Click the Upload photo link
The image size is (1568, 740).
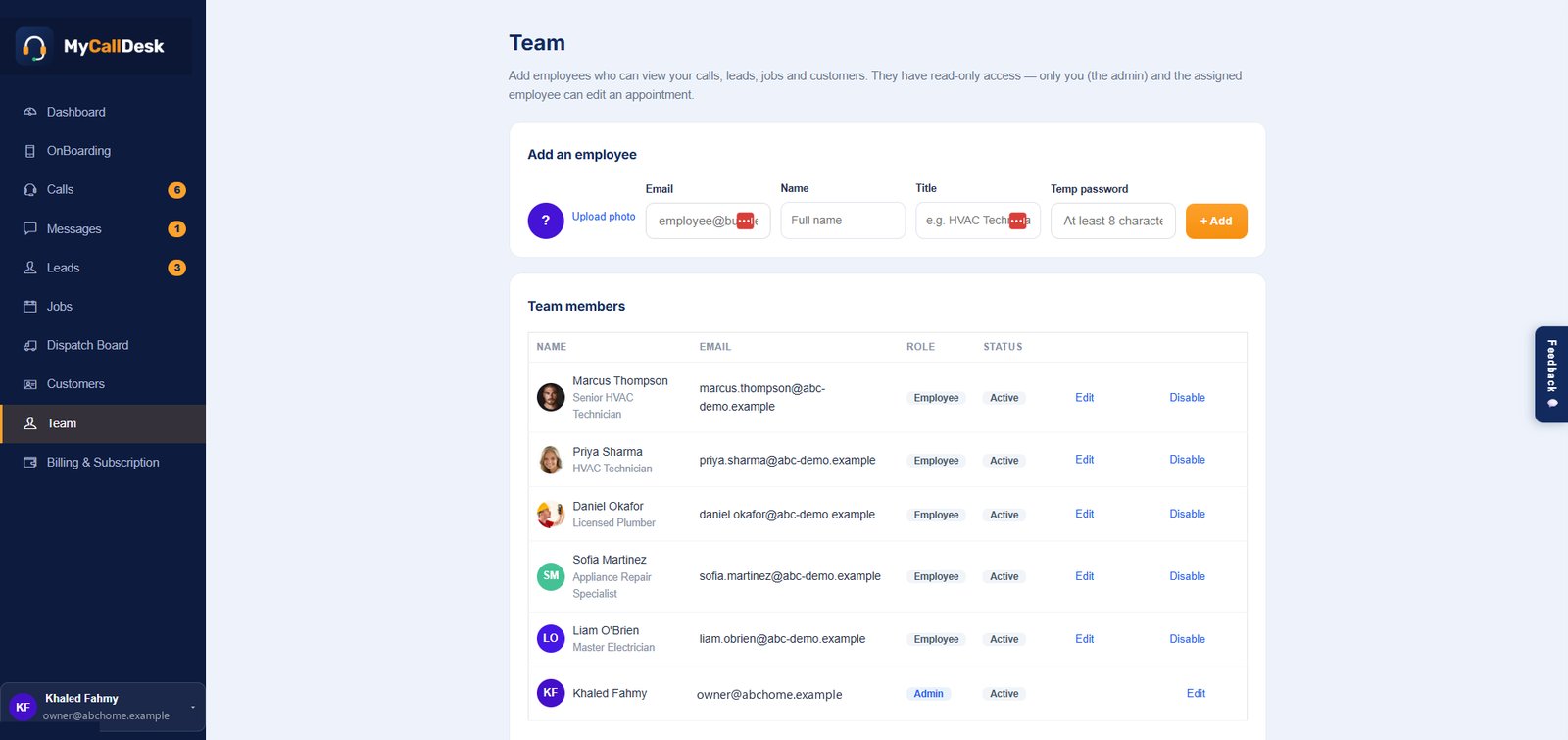pyautogui.click(x=604, y=217)
